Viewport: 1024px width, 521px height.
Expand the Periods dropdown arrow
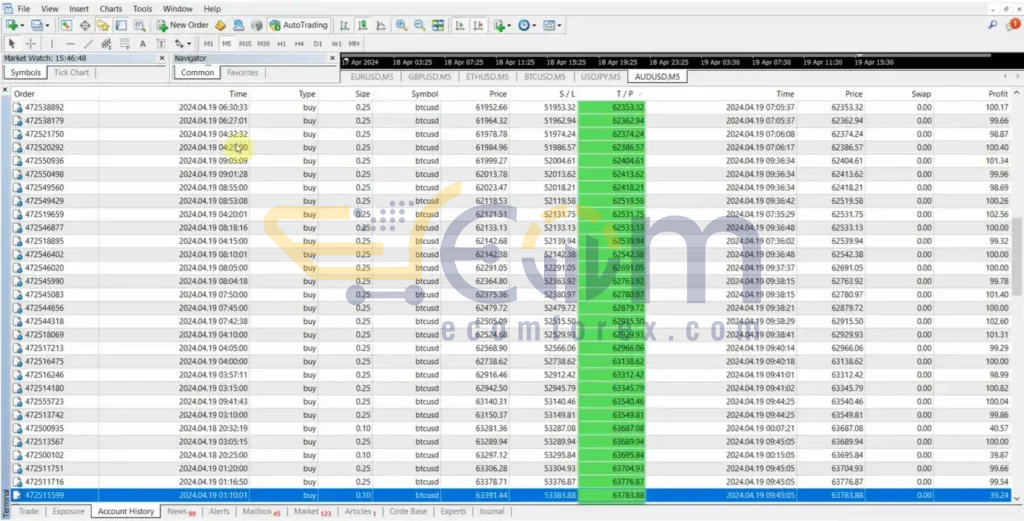tap(534, 25)
